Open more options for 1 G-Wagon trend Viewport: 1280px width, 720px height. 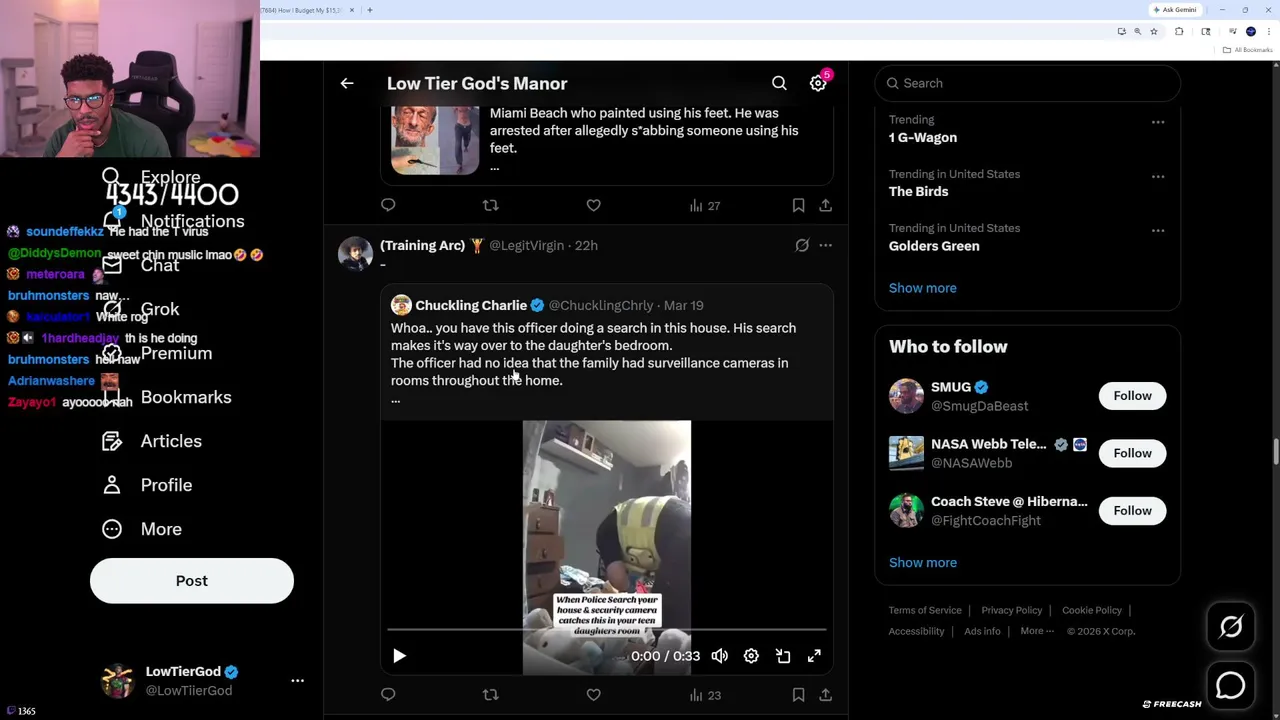click(x=1158, y=122)
